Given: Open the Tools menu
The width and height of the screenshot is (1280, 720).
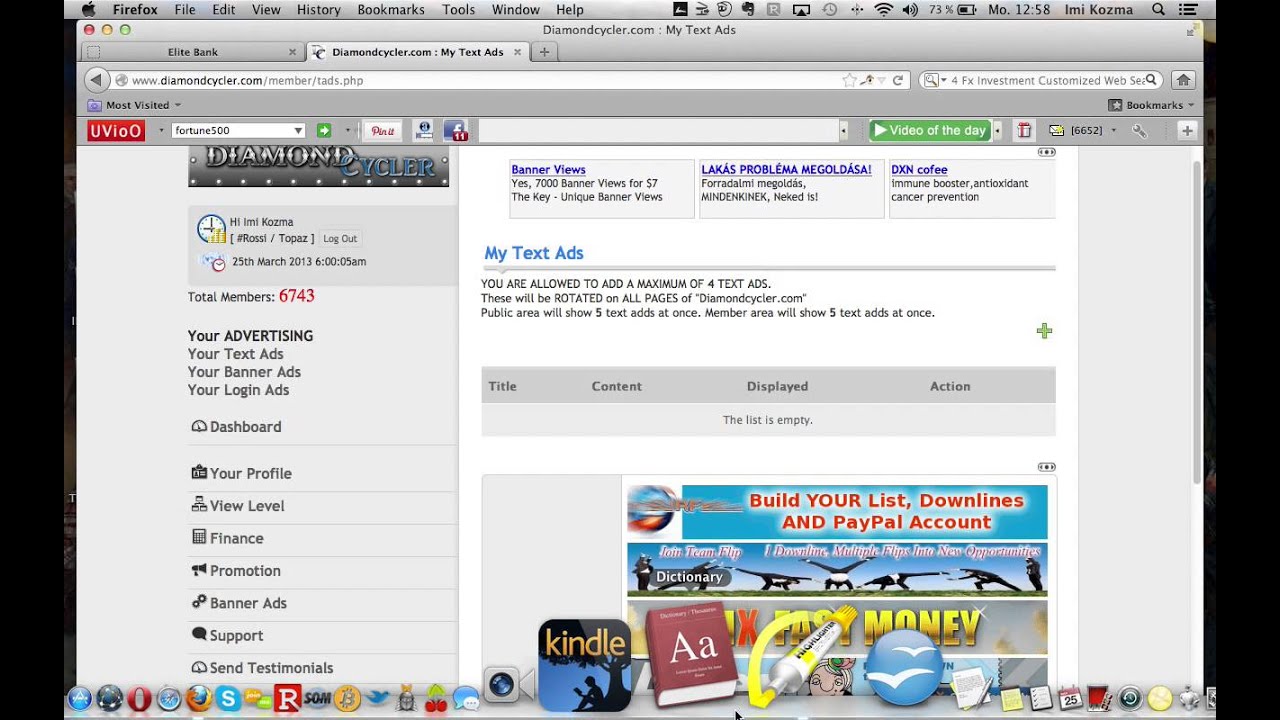Looking at the screenshot, I should pyautogui.click(x=458, y=9).
